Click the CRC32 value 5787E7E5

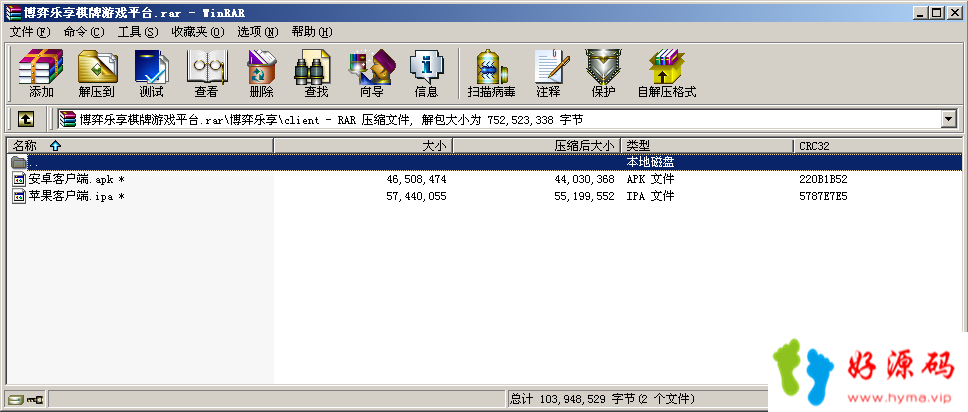tap(823, 196)
